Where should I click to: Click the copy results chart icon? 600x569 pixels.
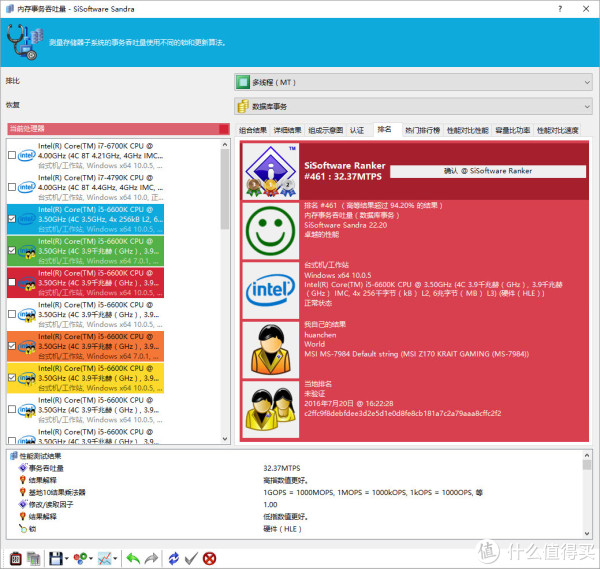pyautogui.click(x=34, y=559)
